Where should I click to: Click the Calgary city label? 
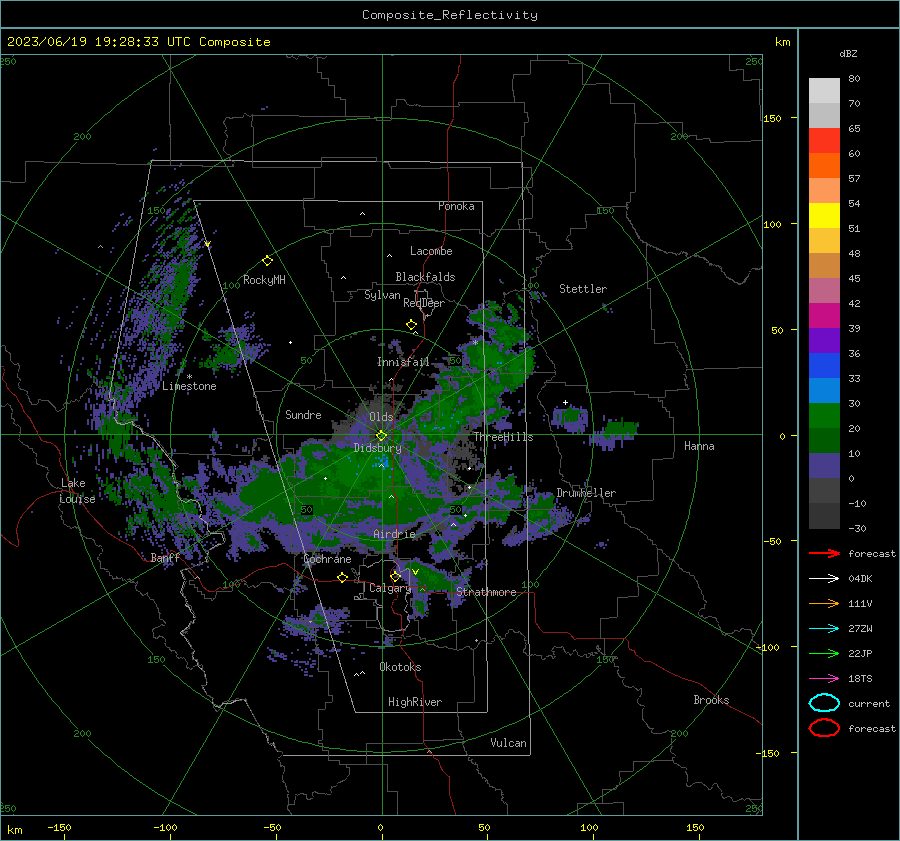[x=390, y=588]
